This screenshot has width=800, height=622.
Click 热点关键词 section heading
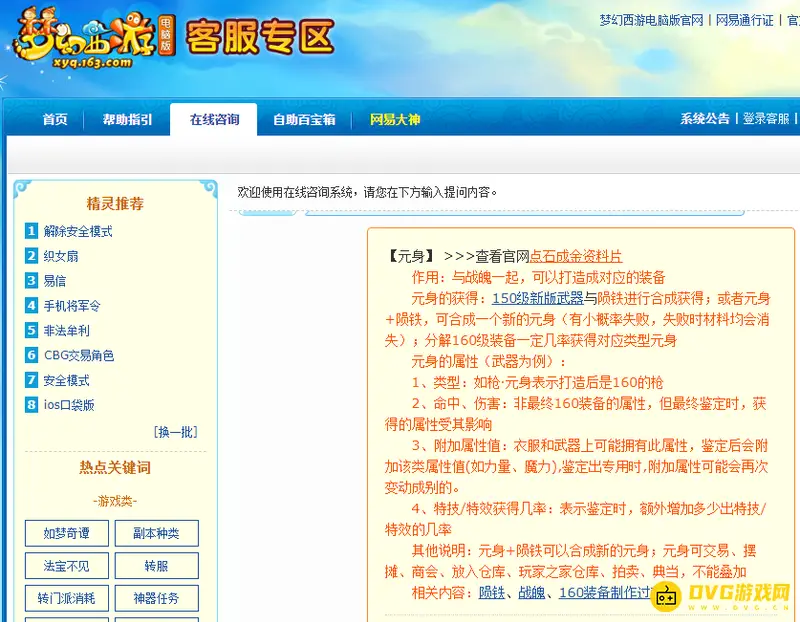click(x=115, y=467)
